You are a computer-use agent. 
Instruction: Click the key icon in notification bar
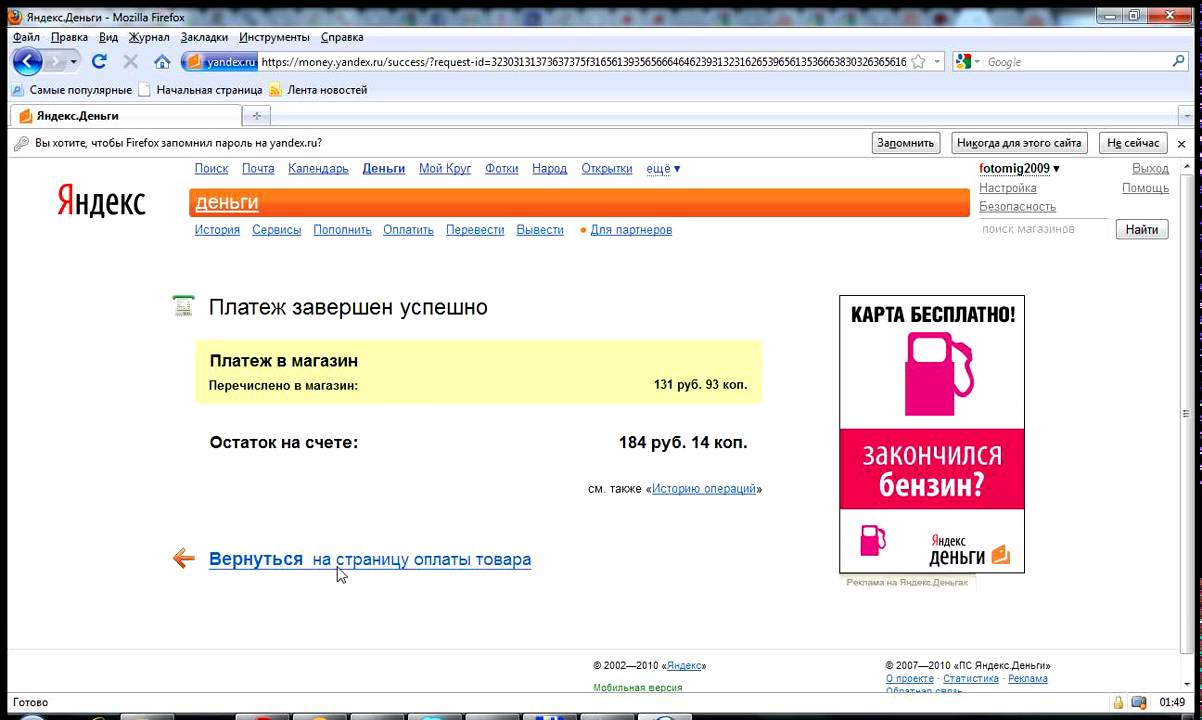tap(21, 143)
